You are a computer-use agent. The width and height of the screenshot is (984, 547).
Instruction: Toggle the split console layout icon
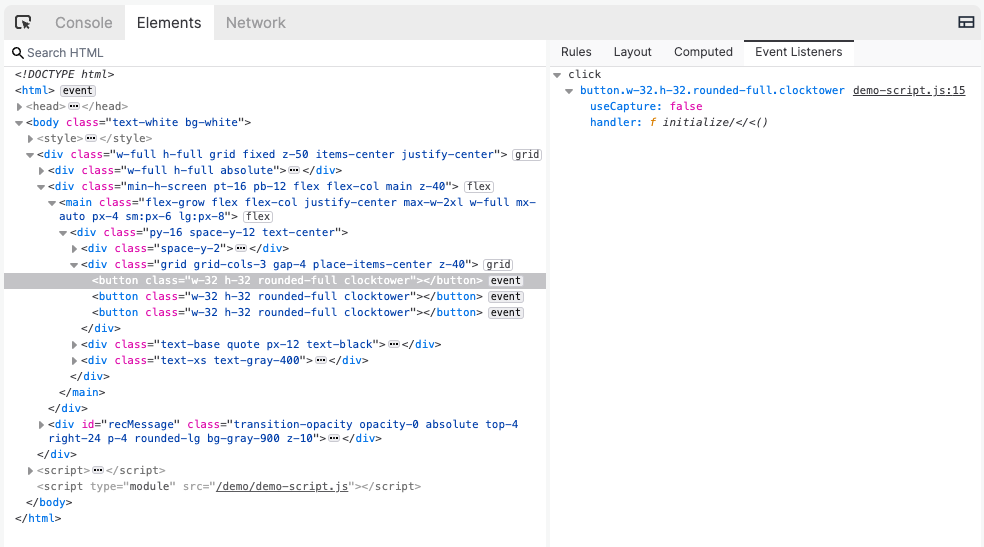click(x=966, y=23)
